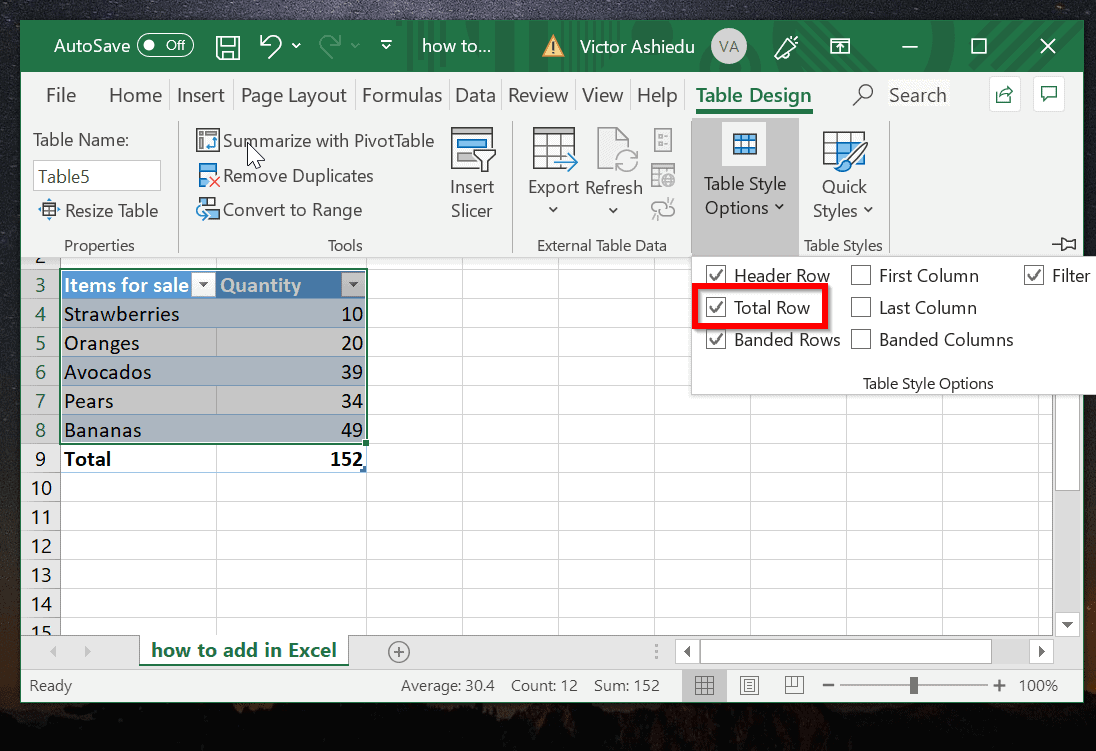This screenshot has height=751, width=1096.
Task: Select row header 9
Action: click(41, 459)
